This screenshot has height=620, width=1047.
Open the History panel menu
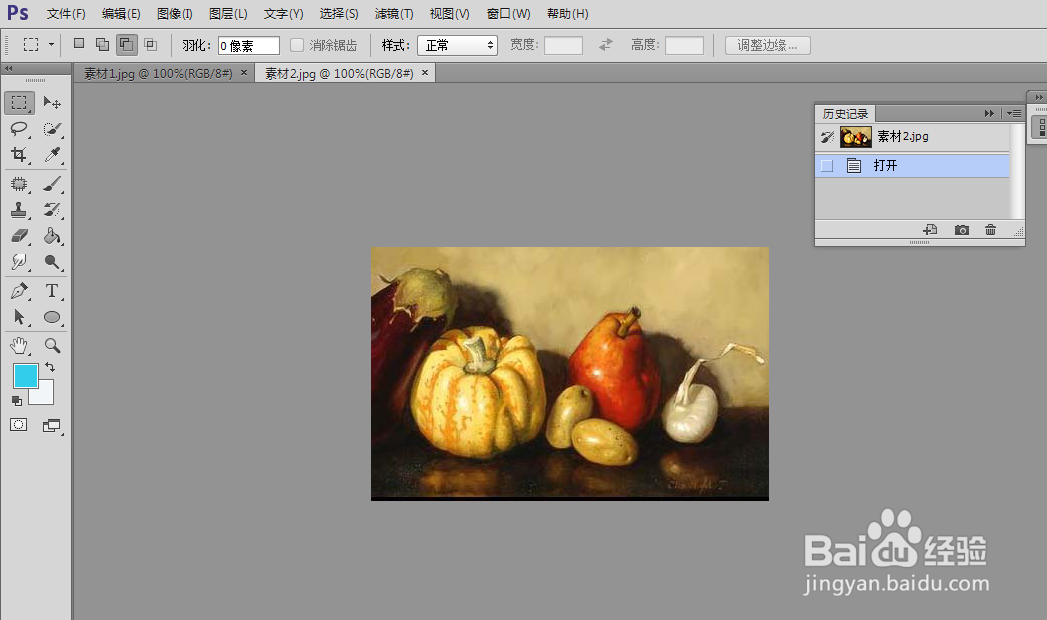[1014, 113]
